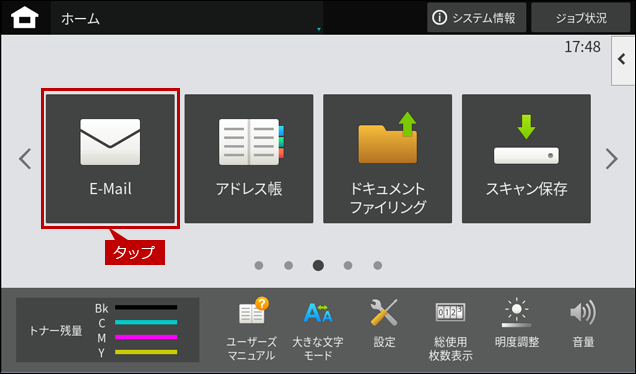Image resolution: width=636 pixels, height=374 pixels.
Task: View the トナー残量 toner level panel
Action: pos(107,330)
